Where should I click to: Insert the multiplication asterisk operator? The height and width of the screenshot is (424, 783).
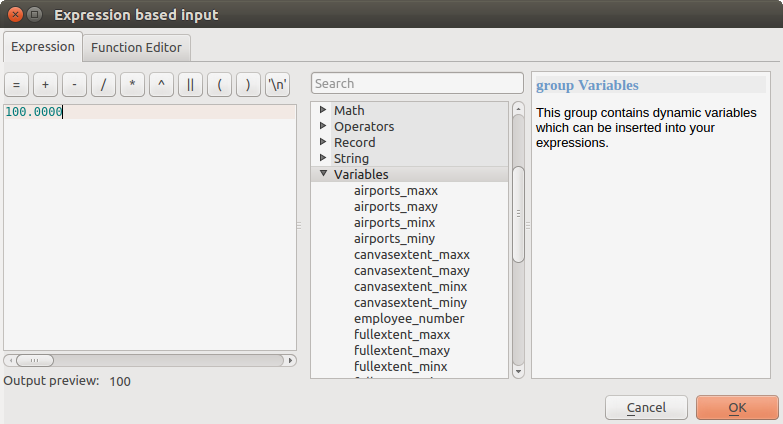coord(132,85)
